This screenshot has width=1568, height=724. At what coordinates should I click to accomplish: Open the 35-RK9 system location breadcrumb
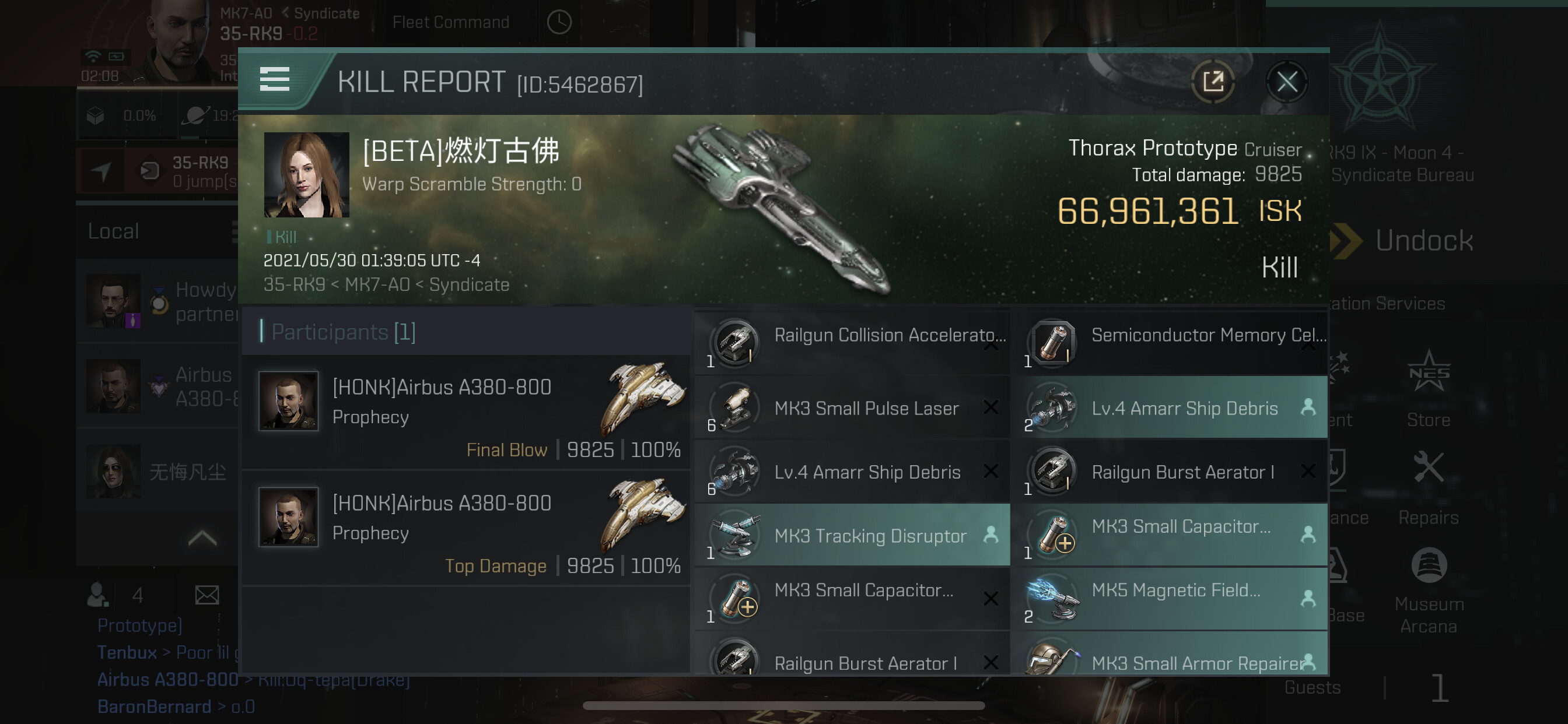pyautogui.click(x=294, y=284)
